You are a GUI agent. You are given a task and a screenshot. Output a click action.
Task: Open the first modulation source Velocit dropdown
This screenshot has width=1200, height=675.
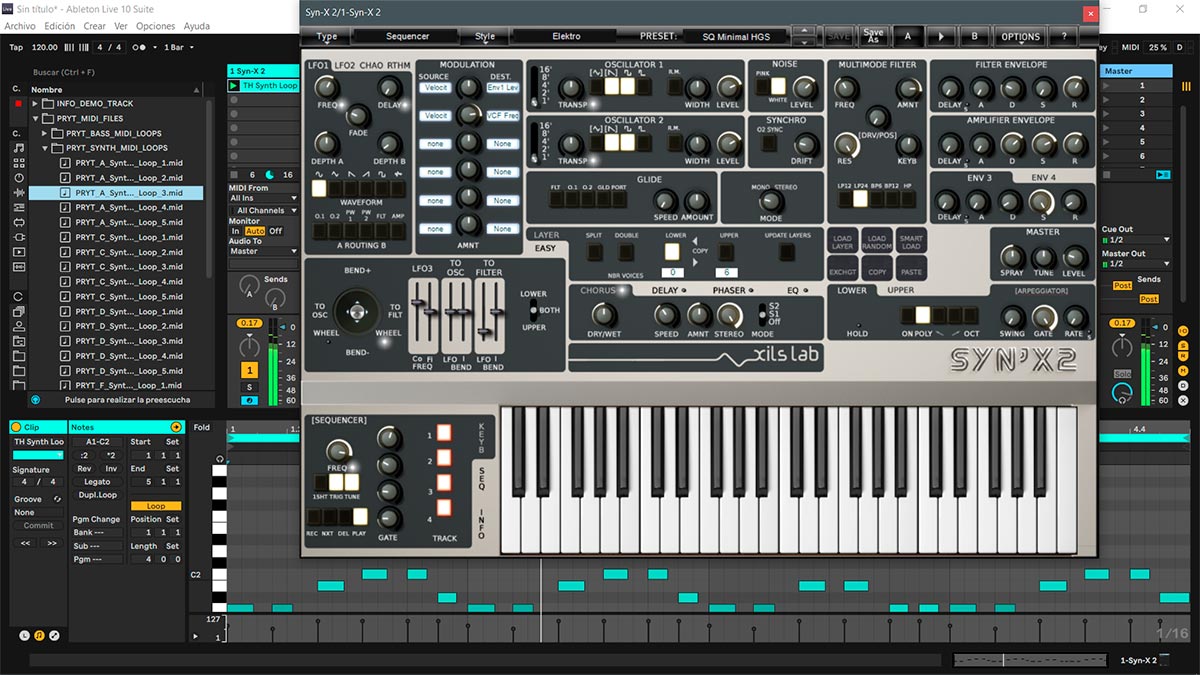[435, 88]
